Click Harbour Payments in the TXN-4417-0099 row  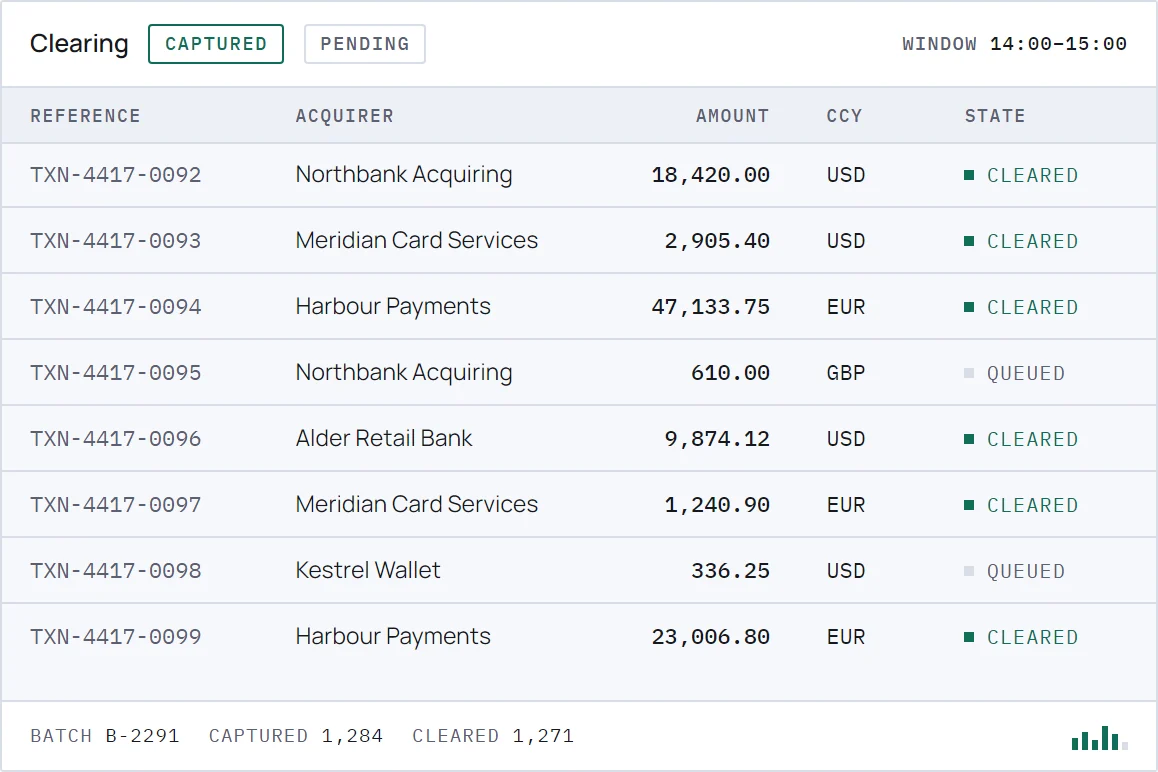393,637
